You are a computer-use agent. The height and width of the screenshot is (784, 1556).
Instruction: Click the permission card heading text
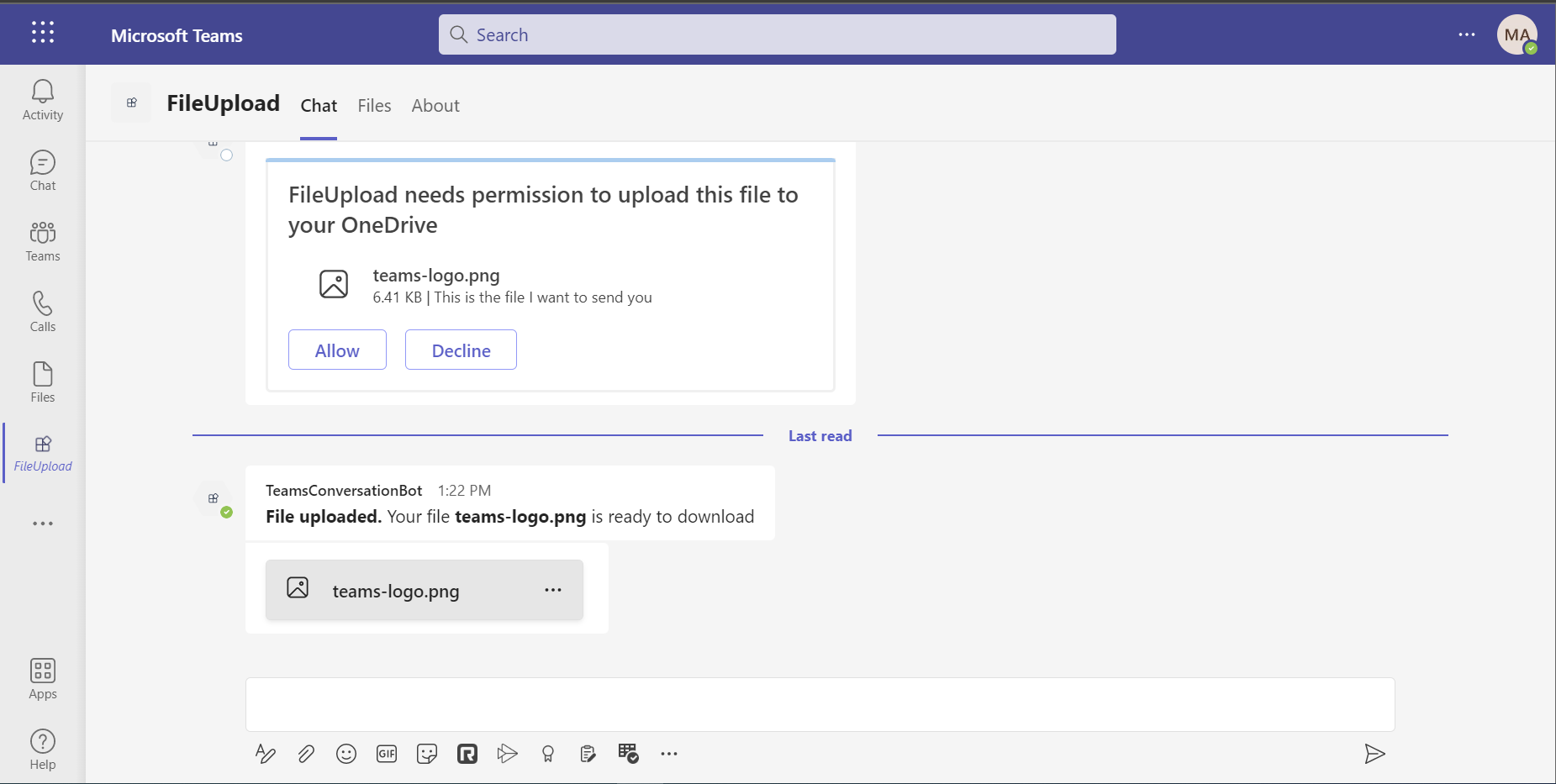pyautogui.click(x=543, y=210)
